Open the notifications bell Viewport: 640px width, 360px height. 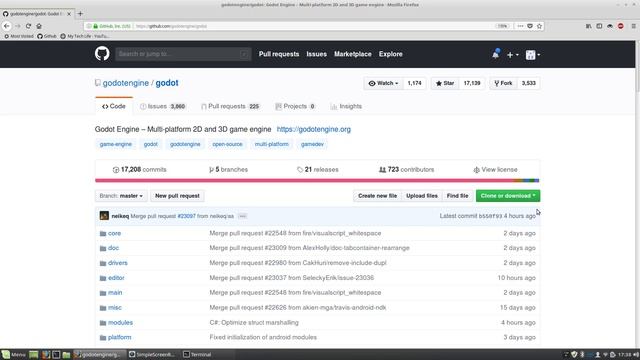tap(496, 54)
